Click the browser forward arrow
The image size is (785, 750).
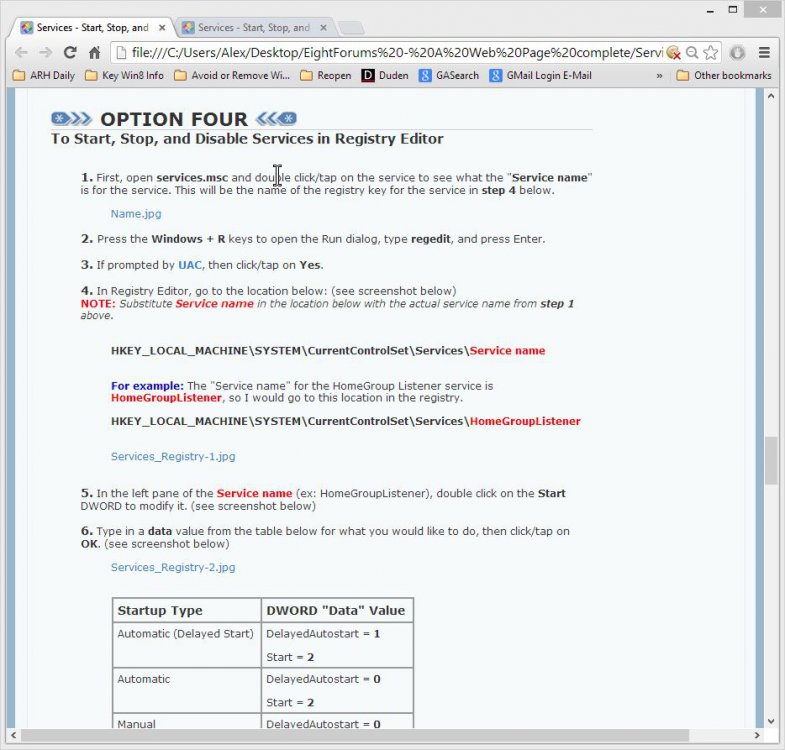point(46,52)
